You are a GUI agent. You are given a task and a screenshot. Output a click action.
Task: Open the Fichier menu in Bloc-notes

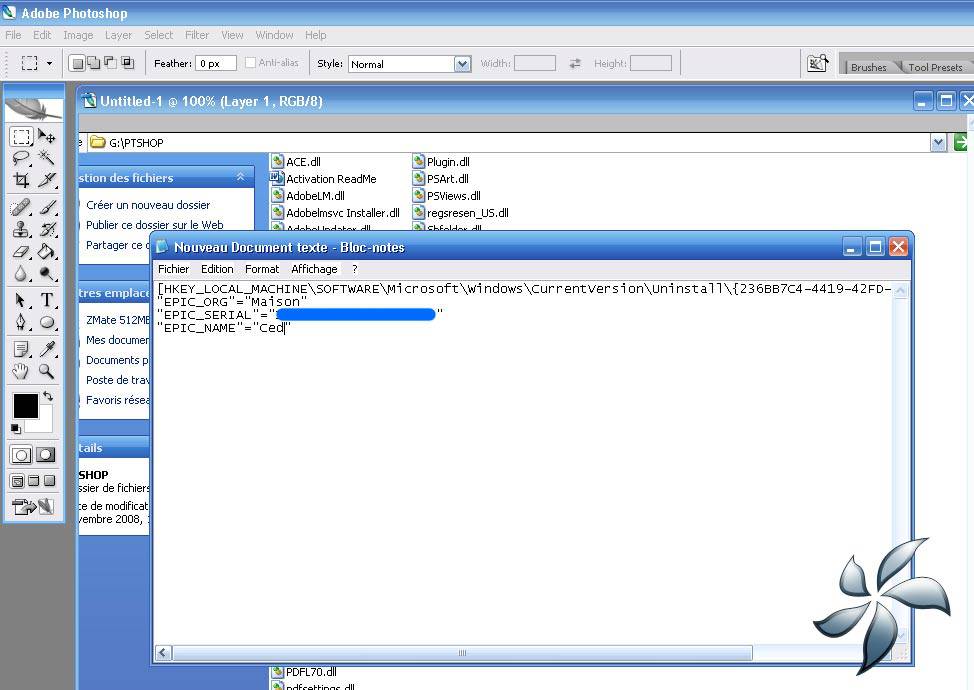[x=173, y=269]
